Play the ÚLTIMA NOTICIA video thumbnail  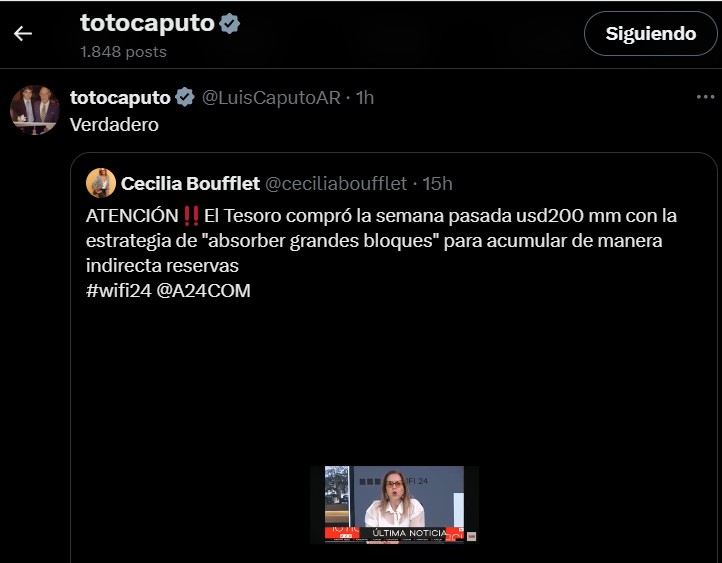click(x=394, y=505)
